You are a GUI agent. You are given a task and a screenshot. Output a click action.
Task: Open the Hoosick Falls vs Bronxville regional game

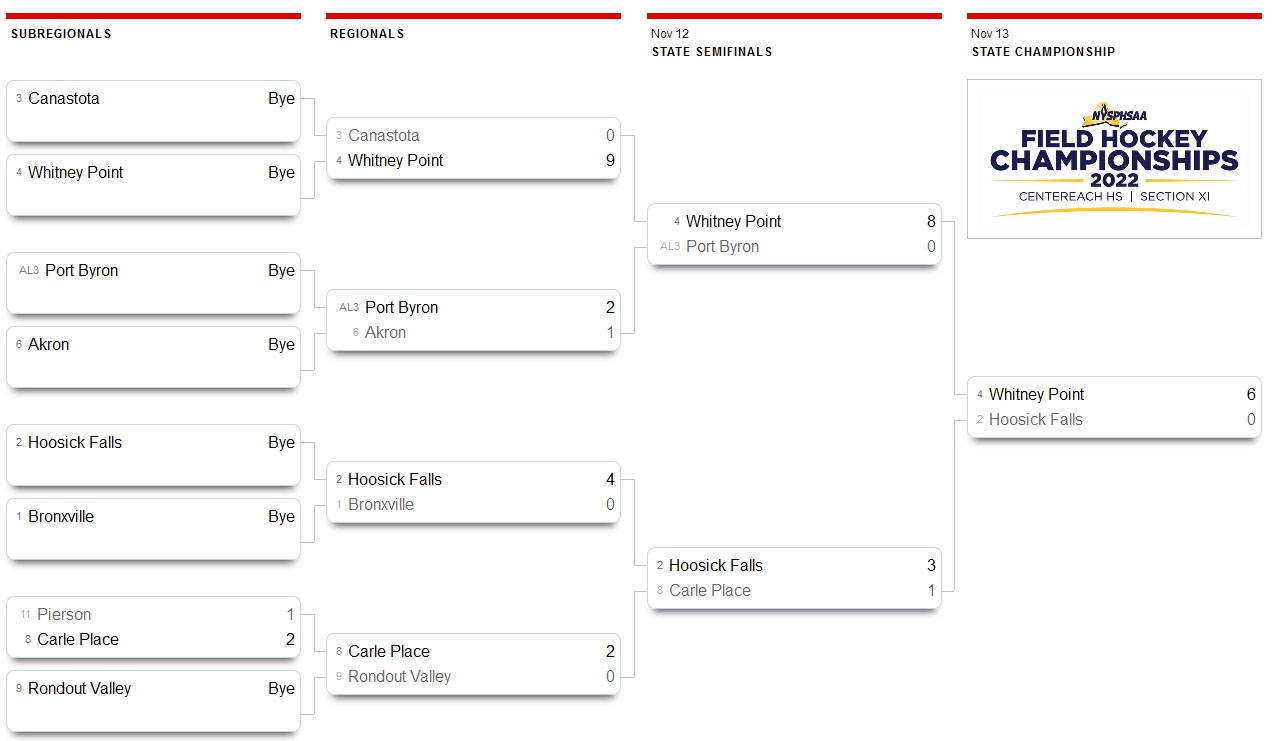(x=473, y=492)
